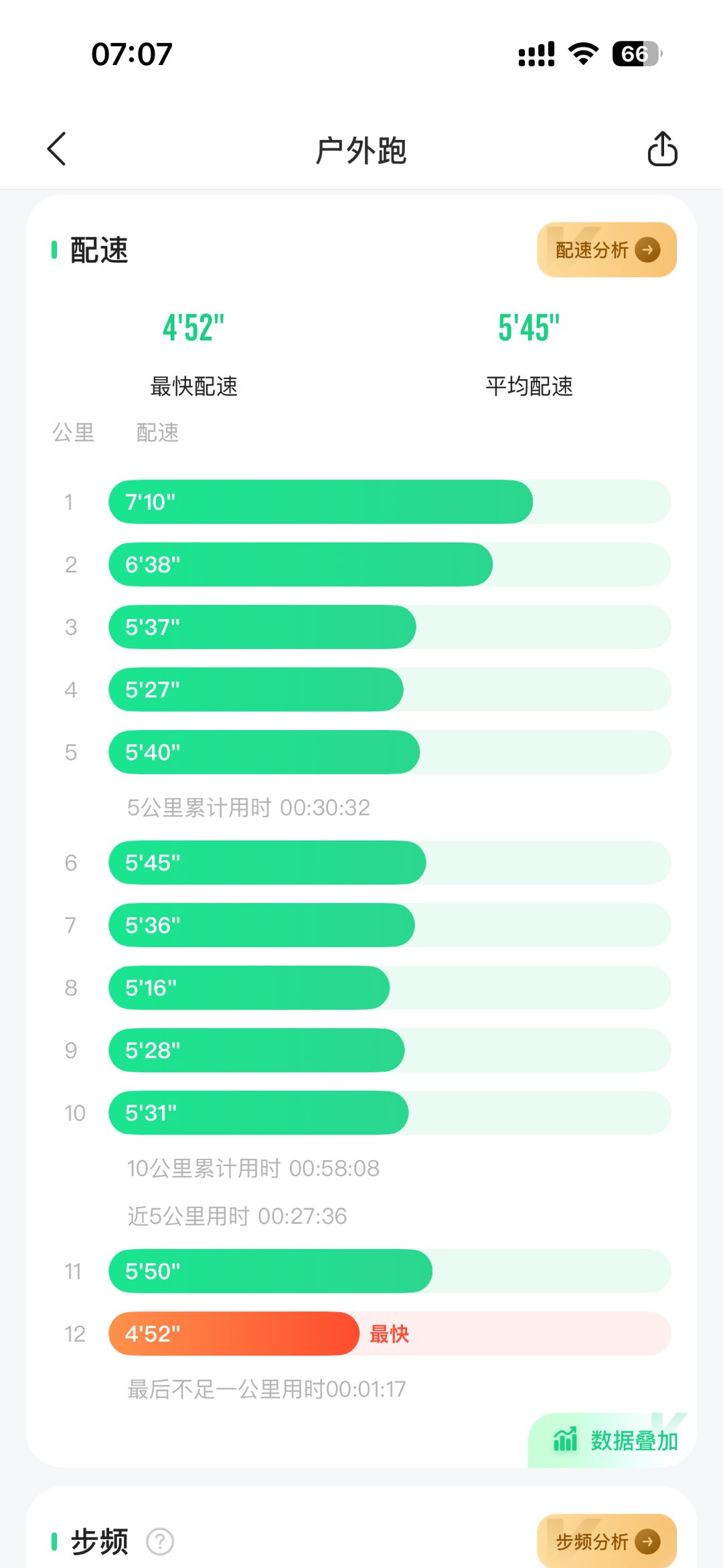Tap the 最快配速 value 4'52"
The image size is (723, 1568).
pyautogui.click(x=193, y=328)
